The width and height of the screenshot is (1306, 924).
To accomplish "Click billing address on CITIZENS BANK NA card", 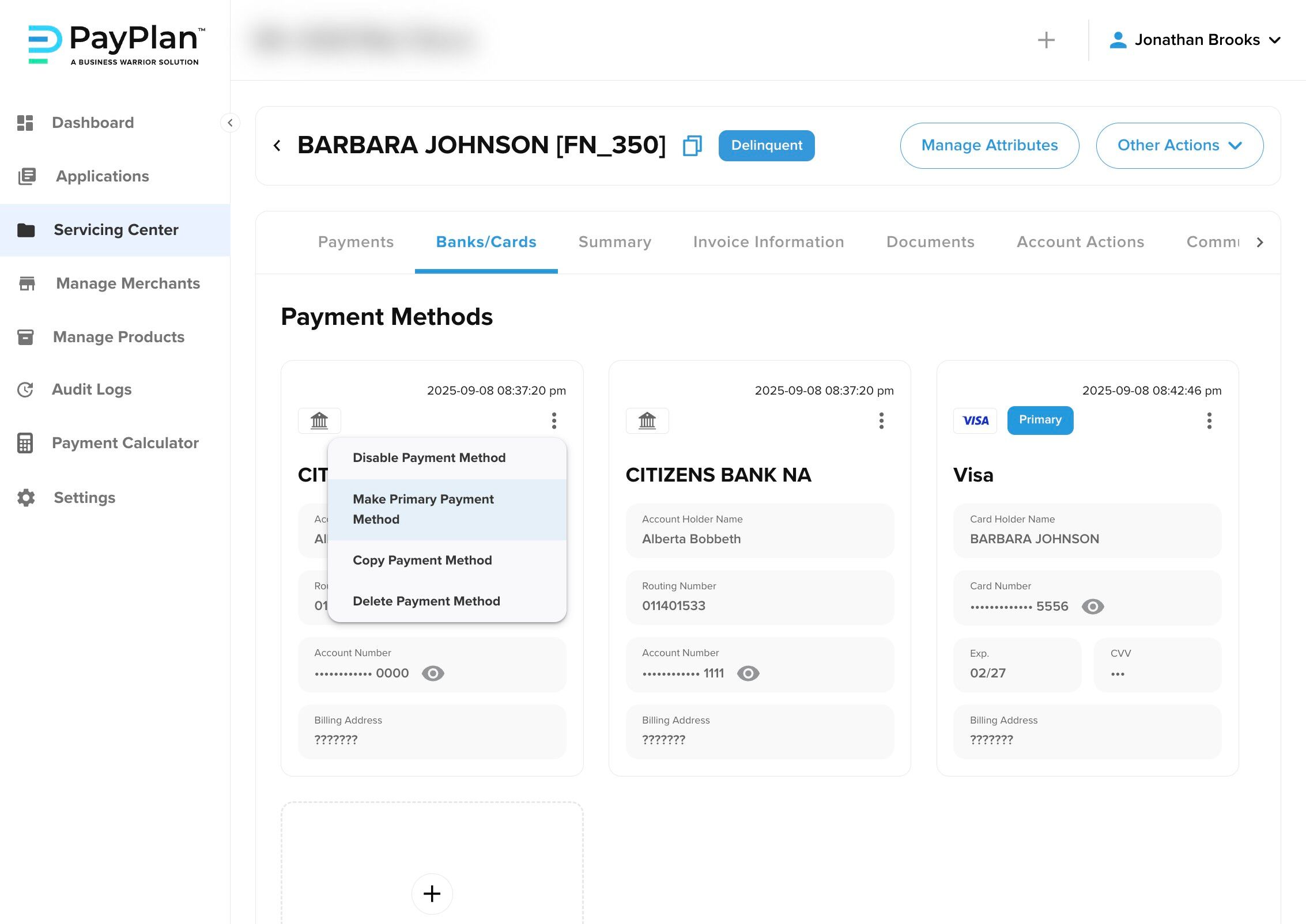I will [760, 732].
